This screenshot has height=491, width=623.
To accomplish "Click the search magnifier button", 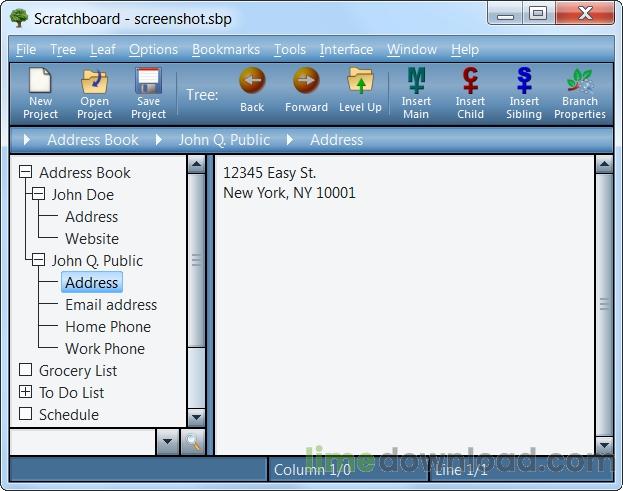I will (193, 441).
